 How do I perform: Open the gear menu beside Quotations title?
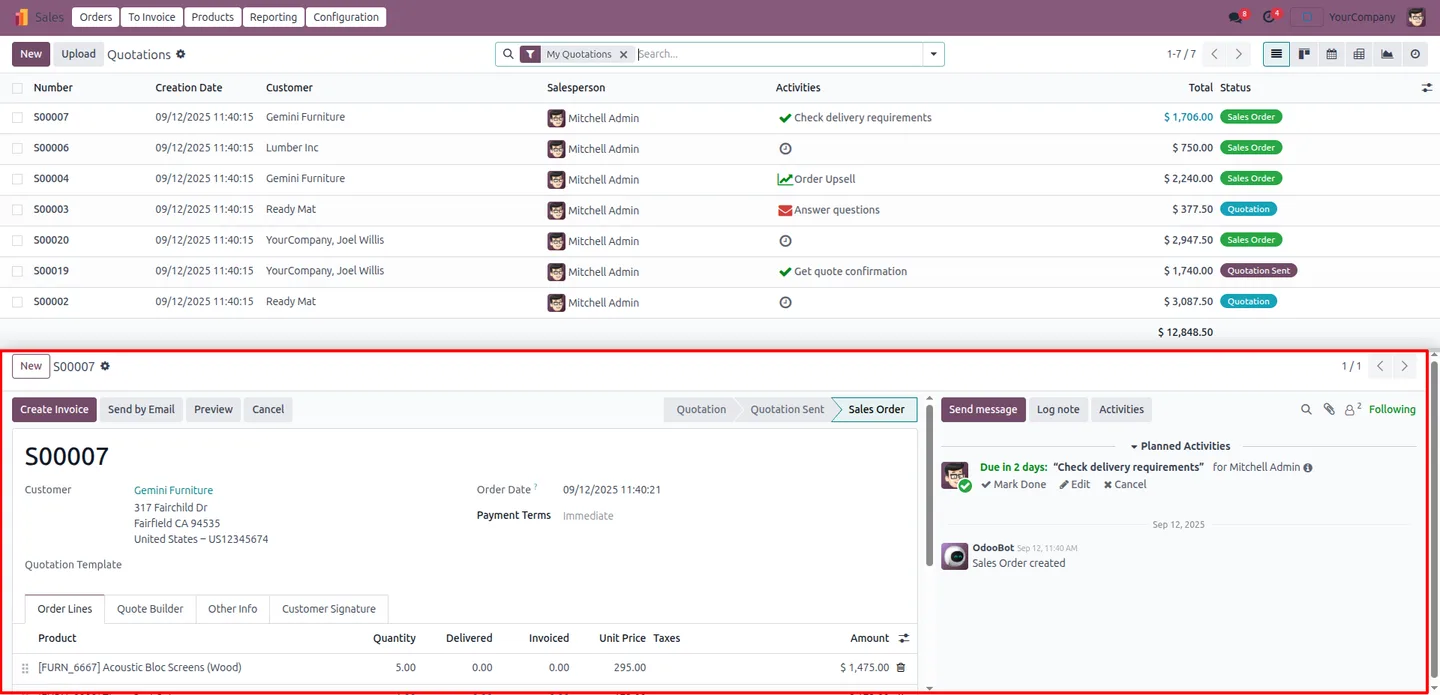(181, 54)
